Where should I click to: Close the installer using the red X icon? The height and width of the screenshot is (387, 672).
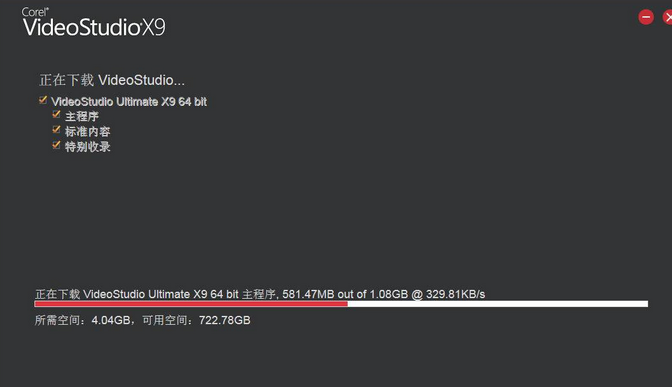pyautogui.click(x=667, y=17)
